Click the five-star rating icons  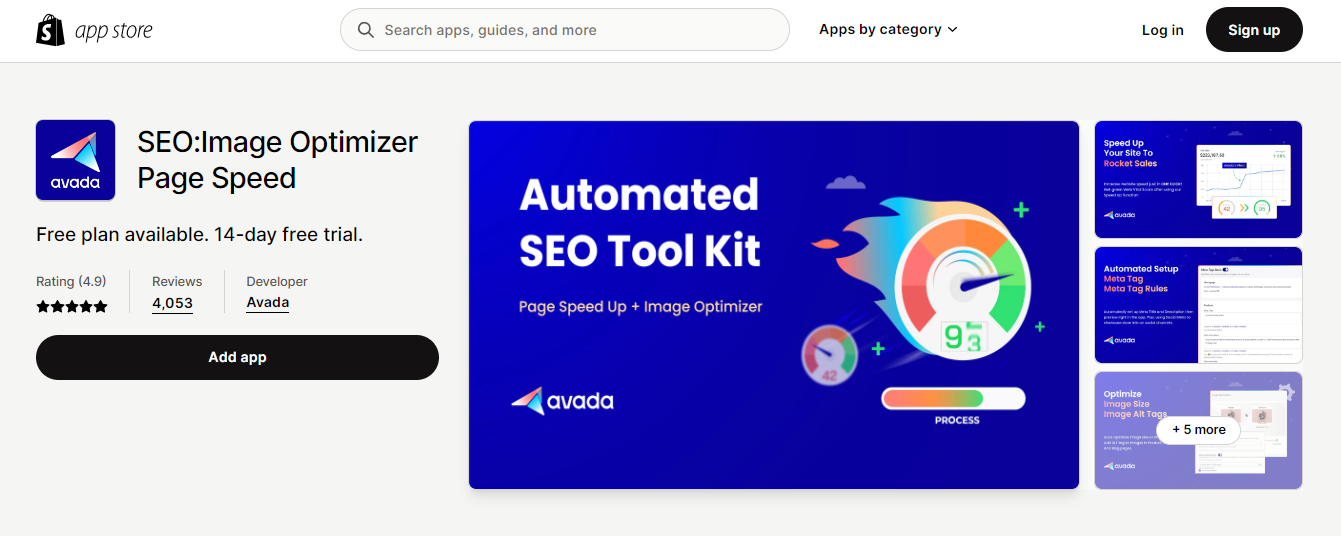(72, 307)
